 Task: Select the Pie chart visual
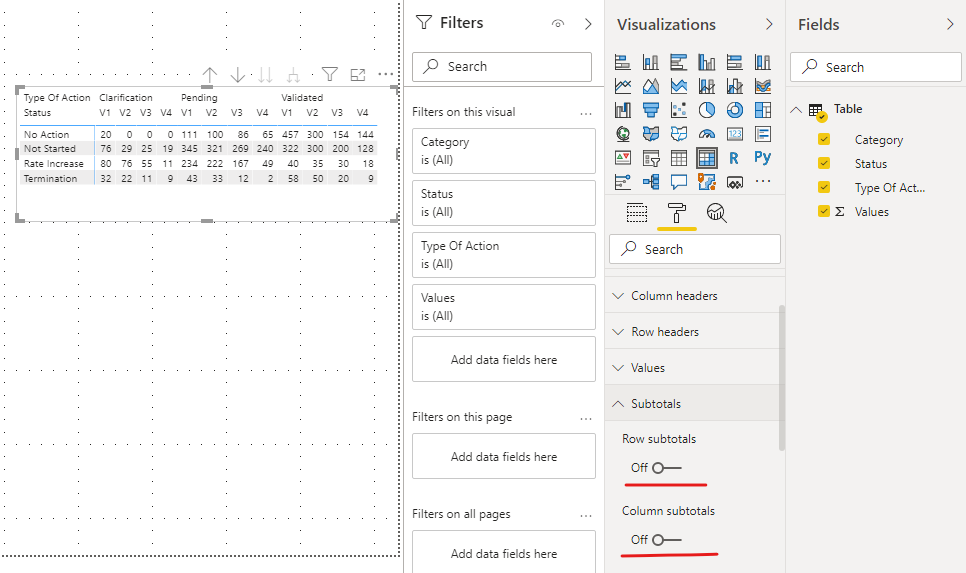pos(707,110)
